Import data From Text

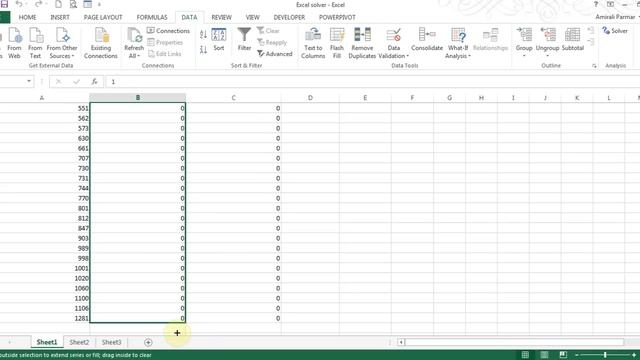click(x=35, y=43)
